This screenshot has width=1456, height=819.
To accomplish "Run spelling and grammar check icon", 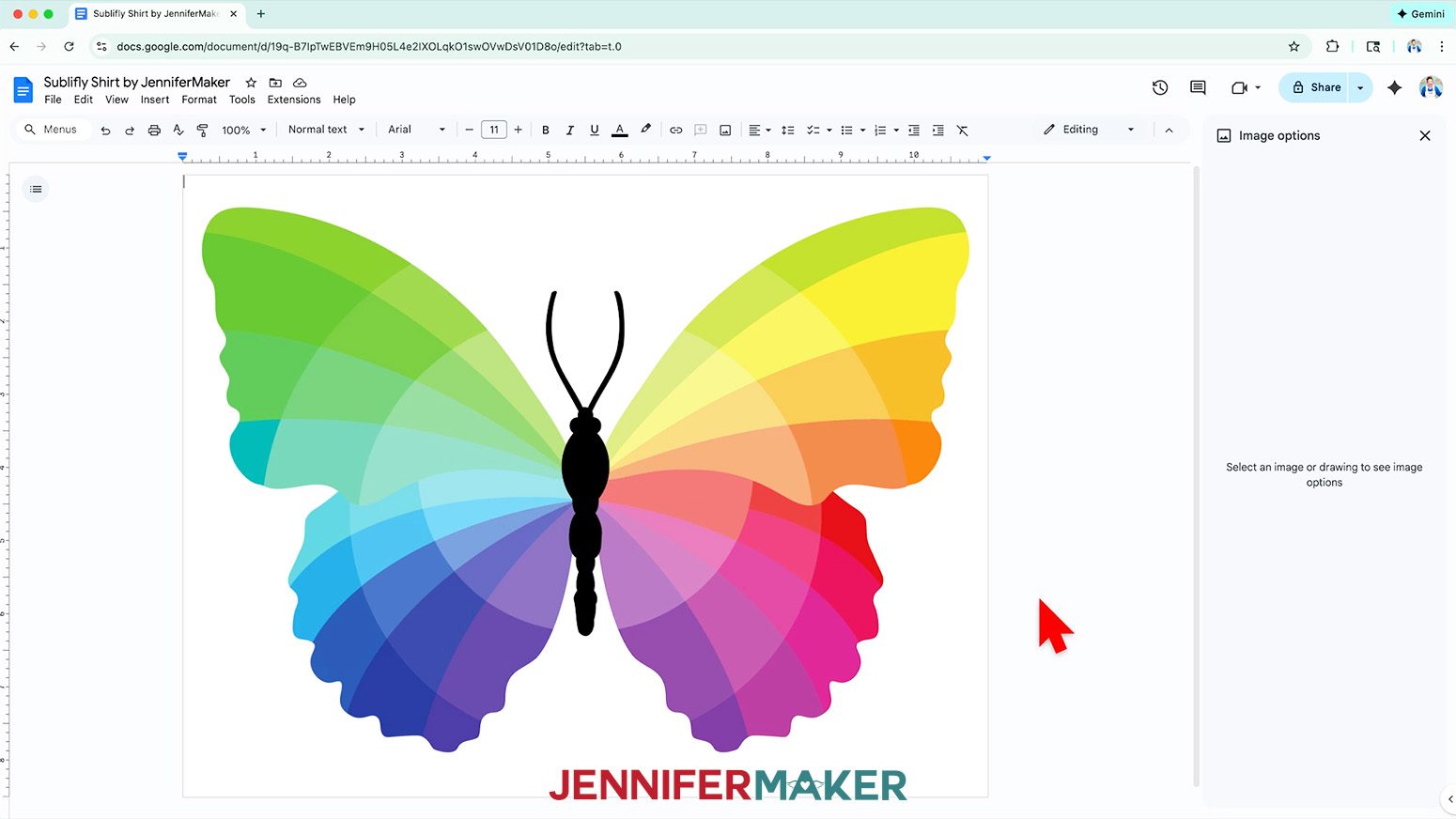I will point(178,131).
